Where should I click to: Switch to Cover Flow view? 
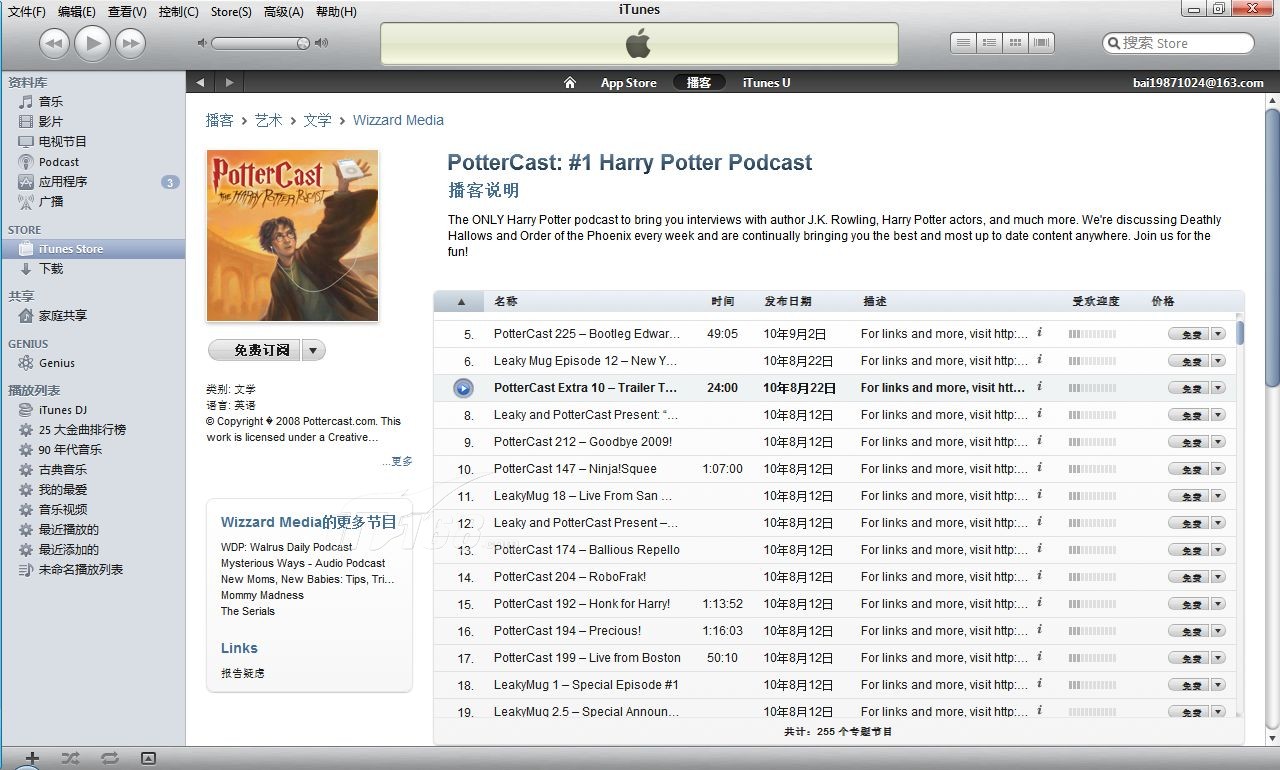[1042, 43]
